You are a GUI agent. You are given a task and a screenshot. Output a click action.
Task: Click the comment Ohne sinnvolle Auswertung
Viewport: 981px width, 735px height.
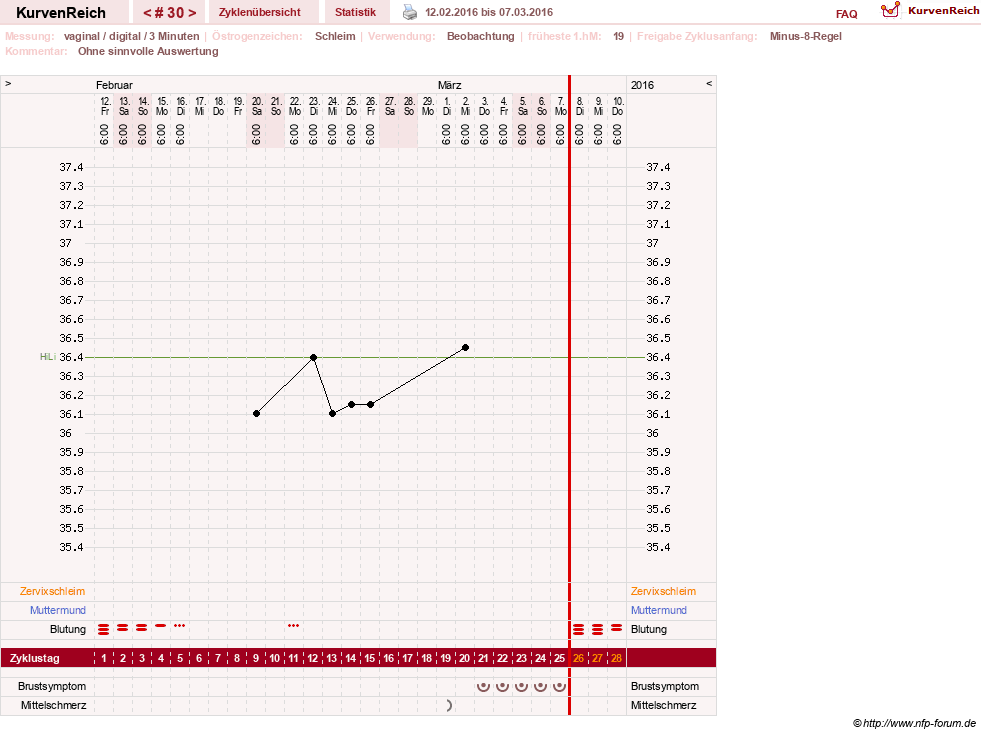(148, 51)
